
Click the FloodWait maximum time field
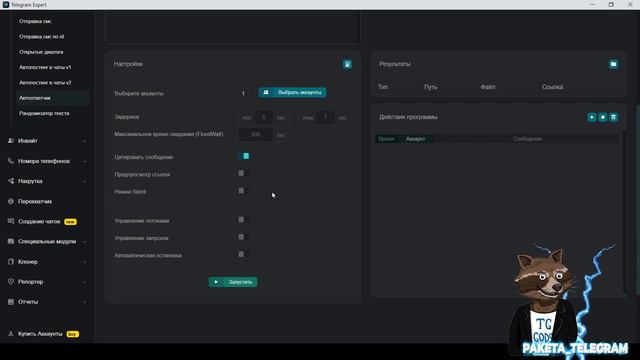(256, 135)
